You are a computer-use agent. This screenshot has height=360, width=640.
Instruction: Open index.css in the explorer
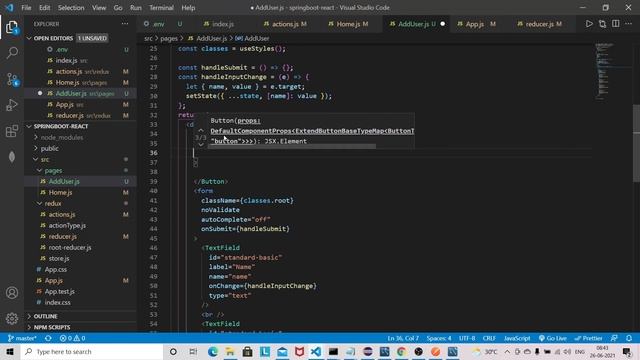tap(57, 302)
